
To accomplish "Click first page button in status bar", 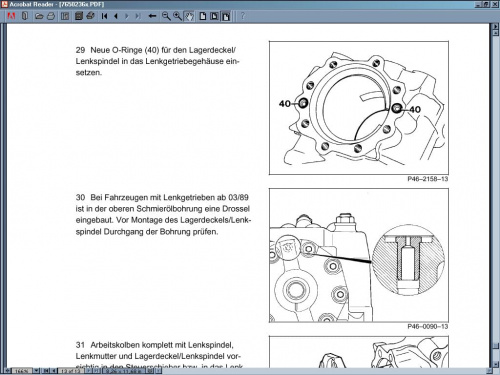I will tap(46, 370).
